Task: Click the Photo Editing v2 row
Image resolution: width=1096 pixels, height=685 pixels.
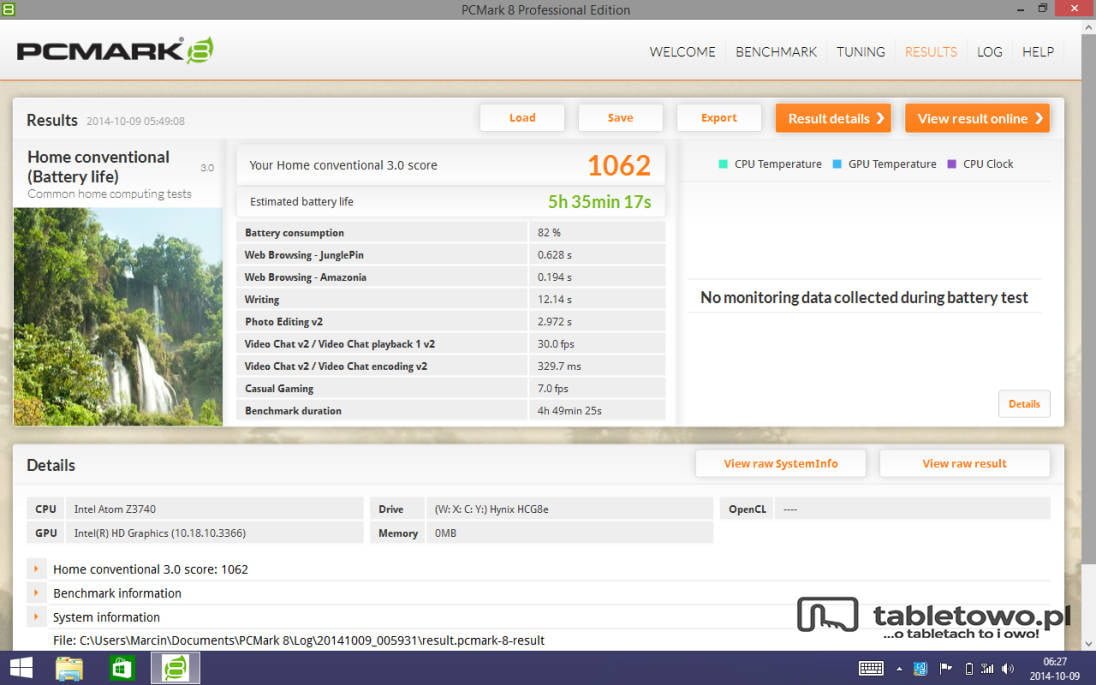Action: pyautogui.click(x=451, y=322)
